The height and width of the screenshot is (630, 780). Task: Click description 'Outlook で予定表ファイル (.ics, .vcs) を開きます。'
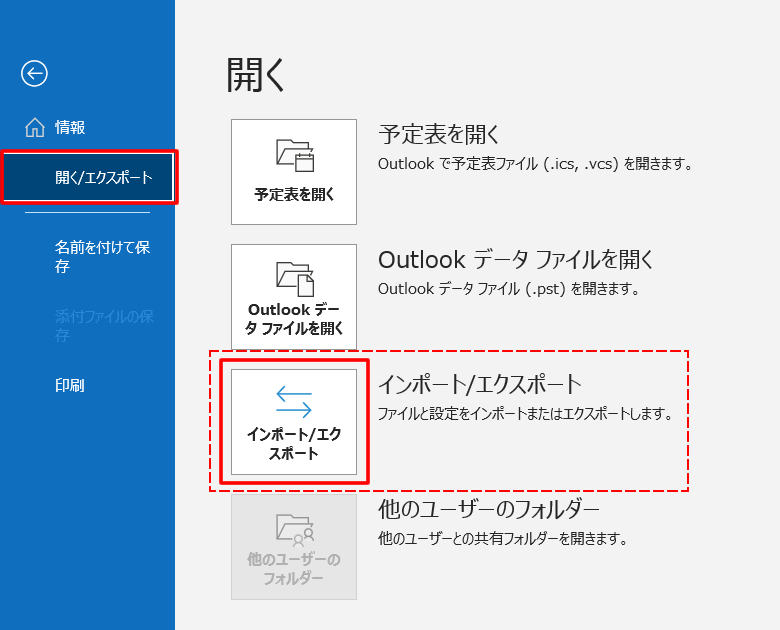click(535, 164)
